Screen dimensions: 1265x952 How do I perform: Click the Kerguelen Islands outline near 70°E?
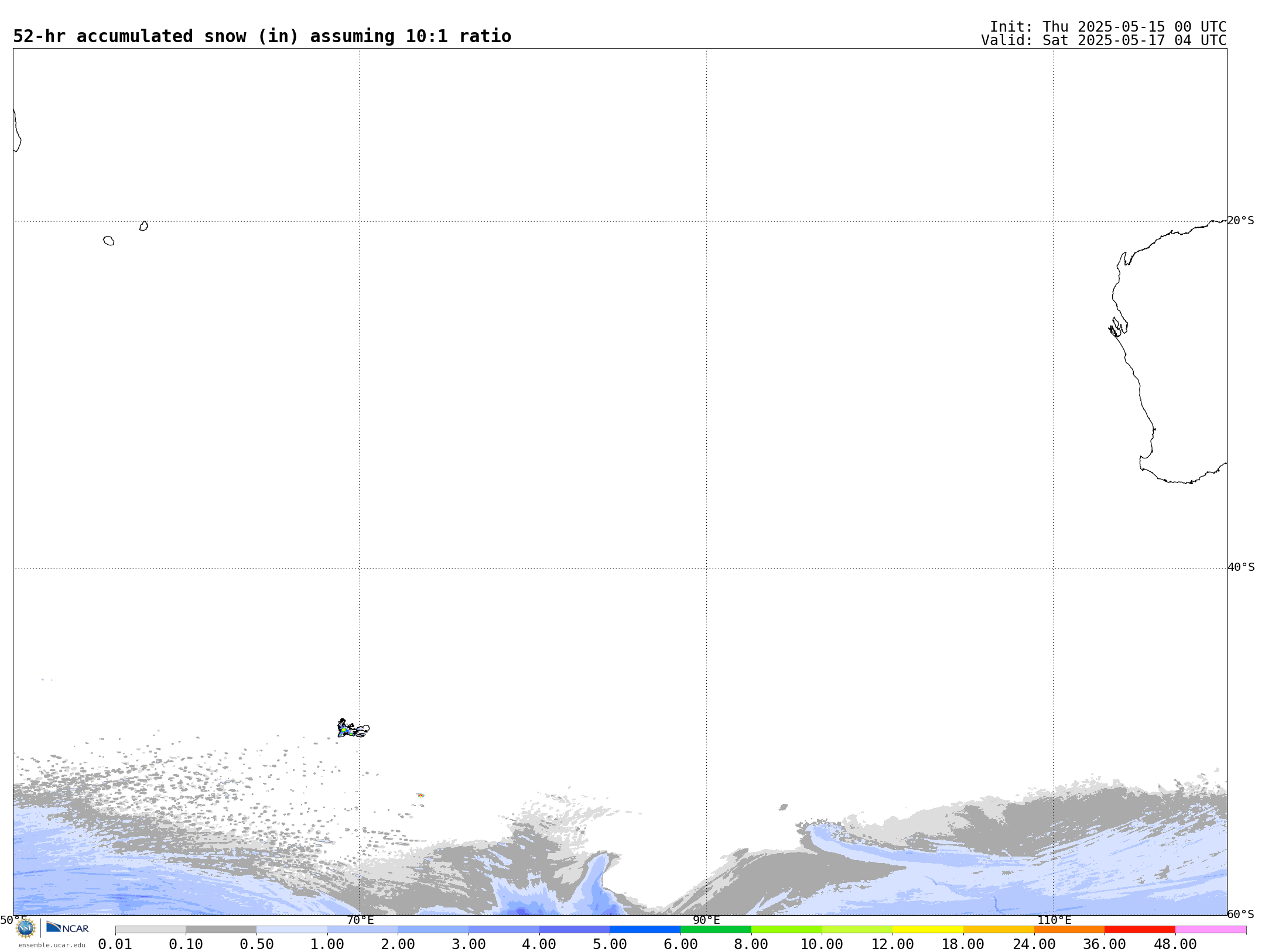353,728
